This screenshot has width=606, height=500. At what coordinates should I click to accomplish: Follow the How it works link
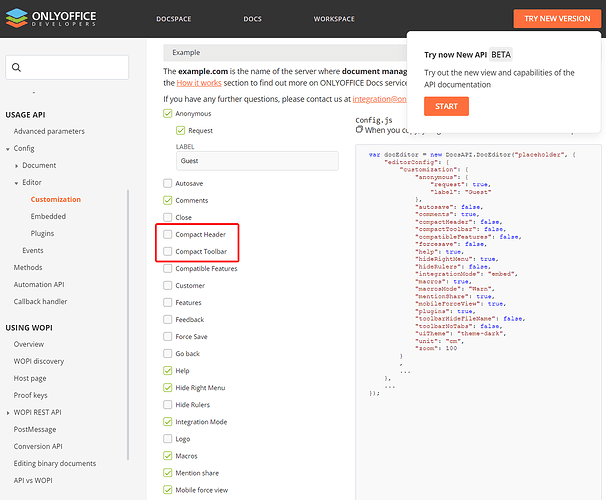point(199,83)
